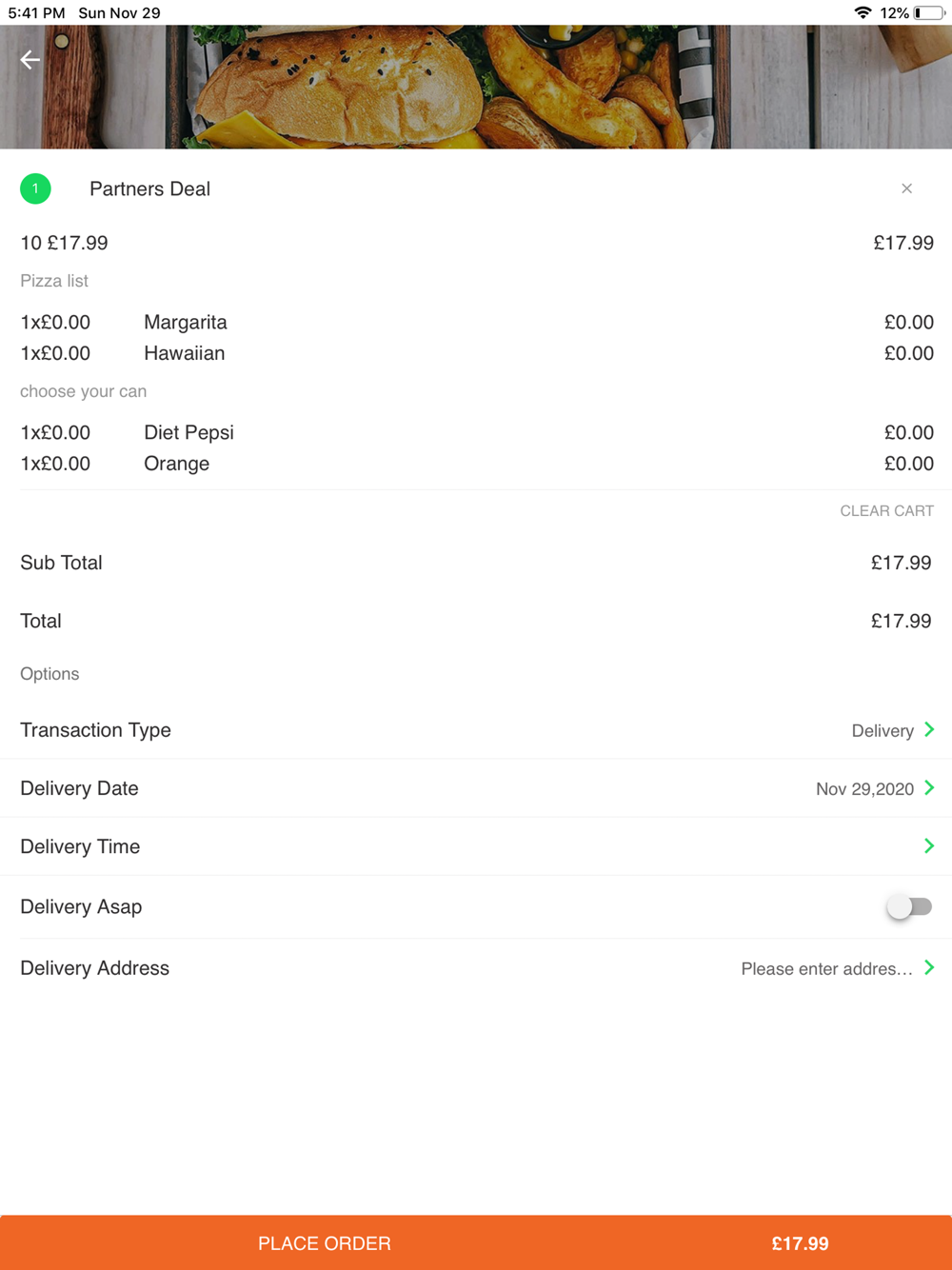Viewport: 952px width, 1270px height.
Task: Tap the battery indicator icon
Action: 929,12
